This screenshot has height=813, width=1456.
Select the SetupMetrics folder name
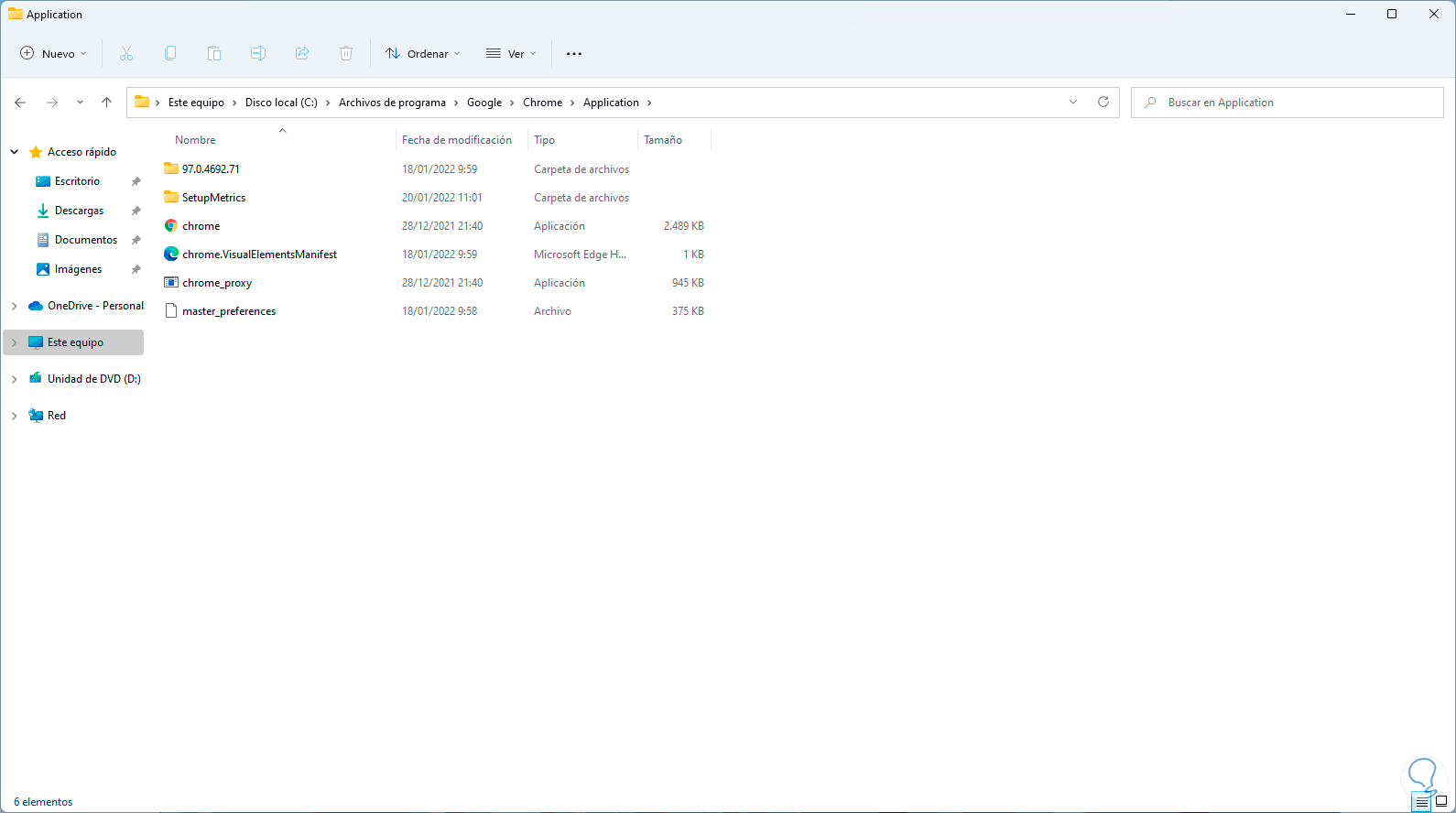click(213, 198)
